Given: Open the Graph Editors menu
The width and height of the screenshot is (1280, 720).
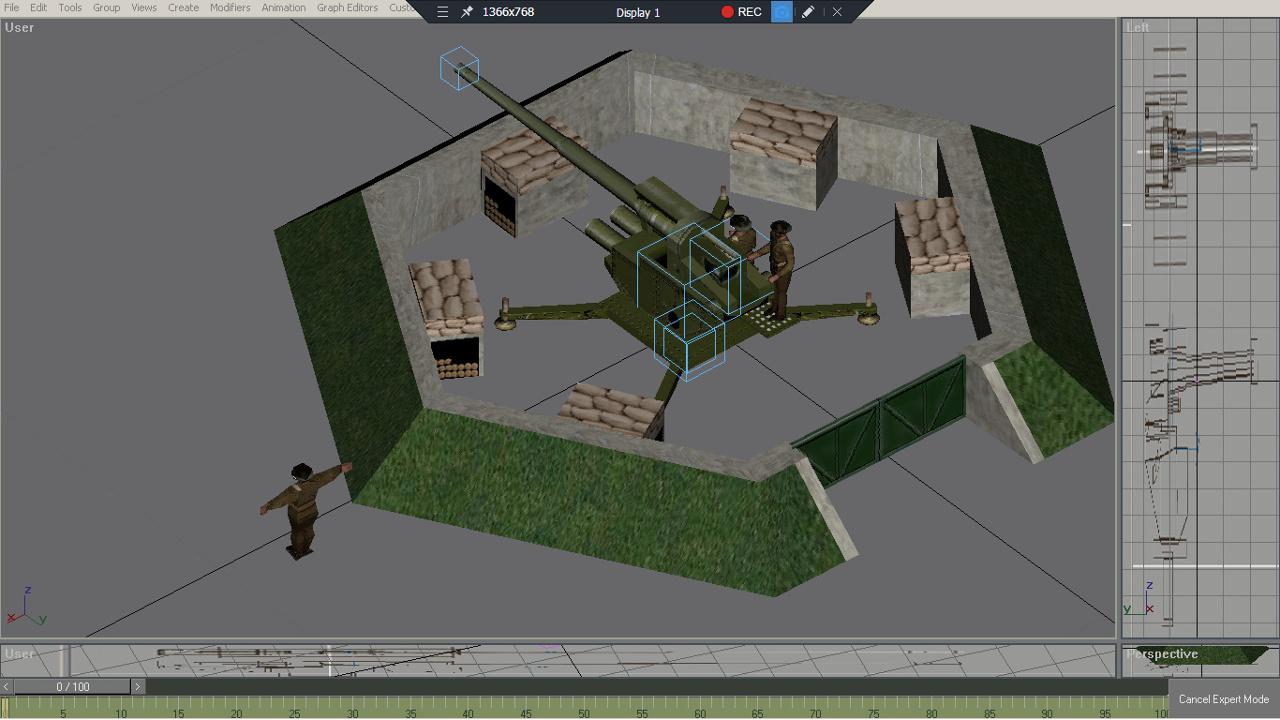Looking at the screenshot, I should tap(347, 7).
